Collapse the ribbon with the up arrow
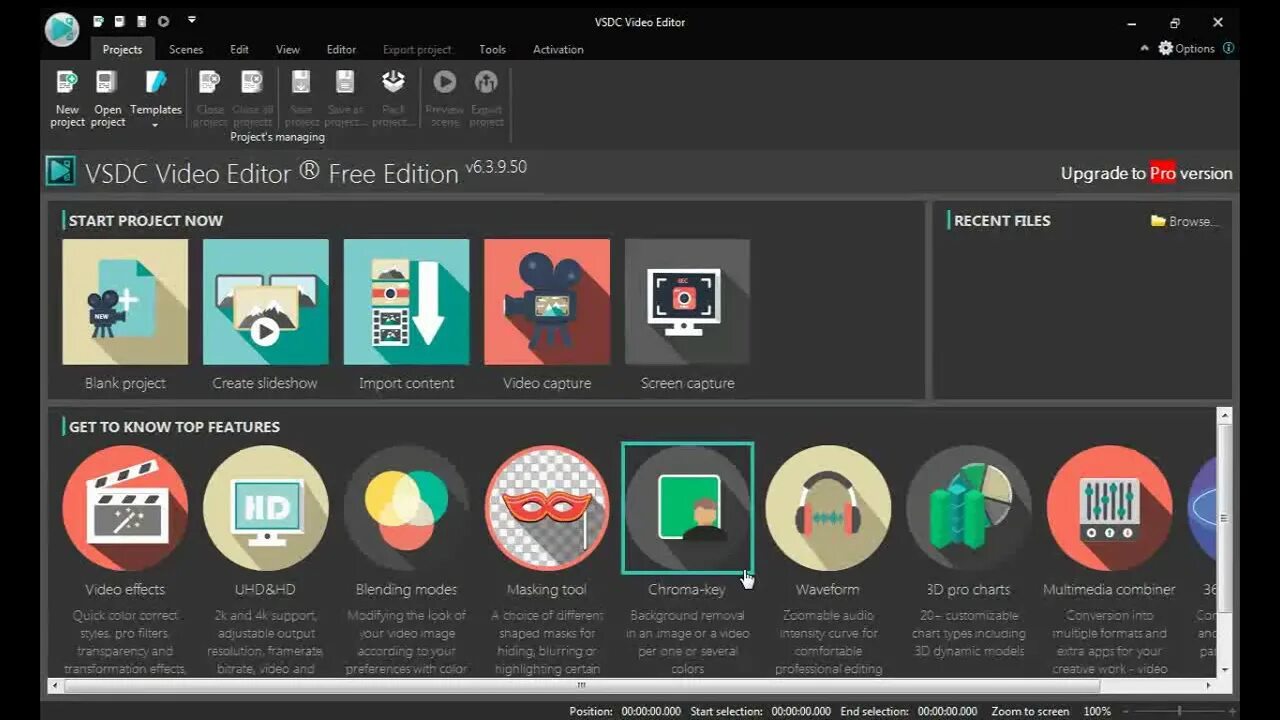1280x720 pixels. (1145, 48)
